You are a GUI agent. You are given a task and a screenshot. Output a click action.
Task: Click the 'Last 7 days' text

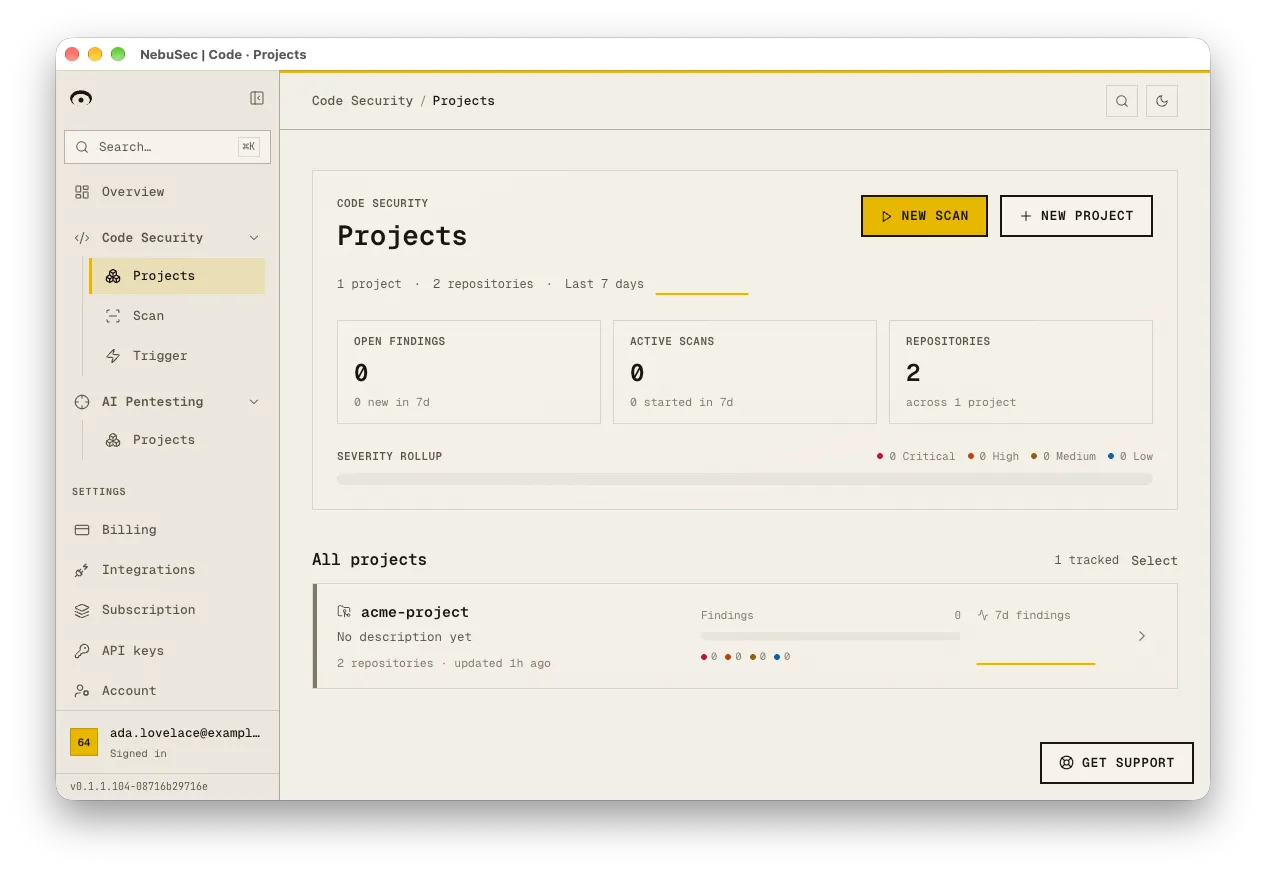click(604, 284)
